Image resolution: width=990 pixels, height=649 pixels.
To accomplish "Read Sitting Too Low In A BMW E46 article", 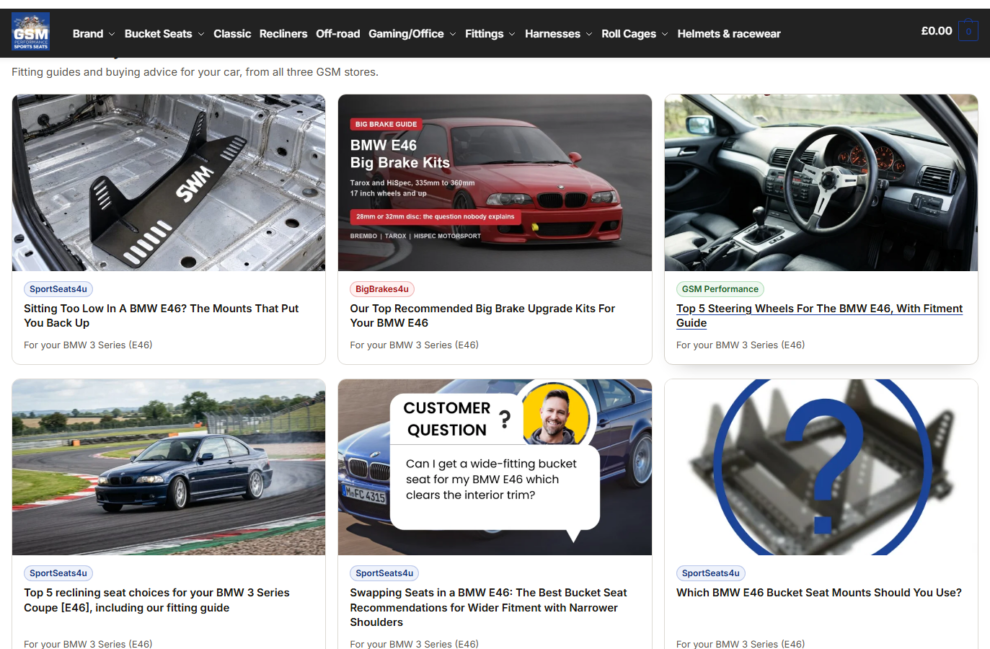I will click(161, 316).
